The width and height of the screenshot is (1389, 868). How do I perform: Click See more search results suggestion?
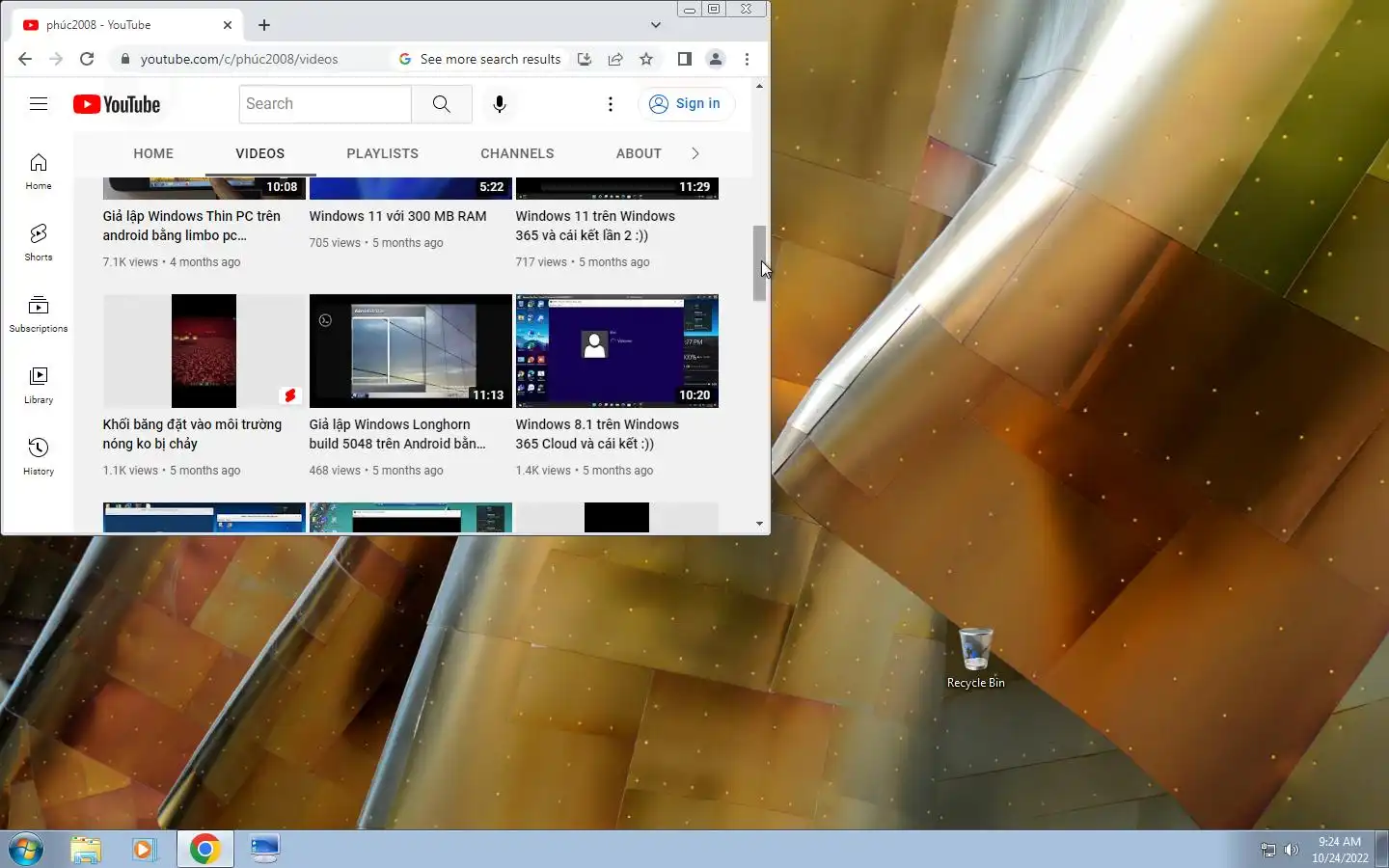[x=480, y=59]
